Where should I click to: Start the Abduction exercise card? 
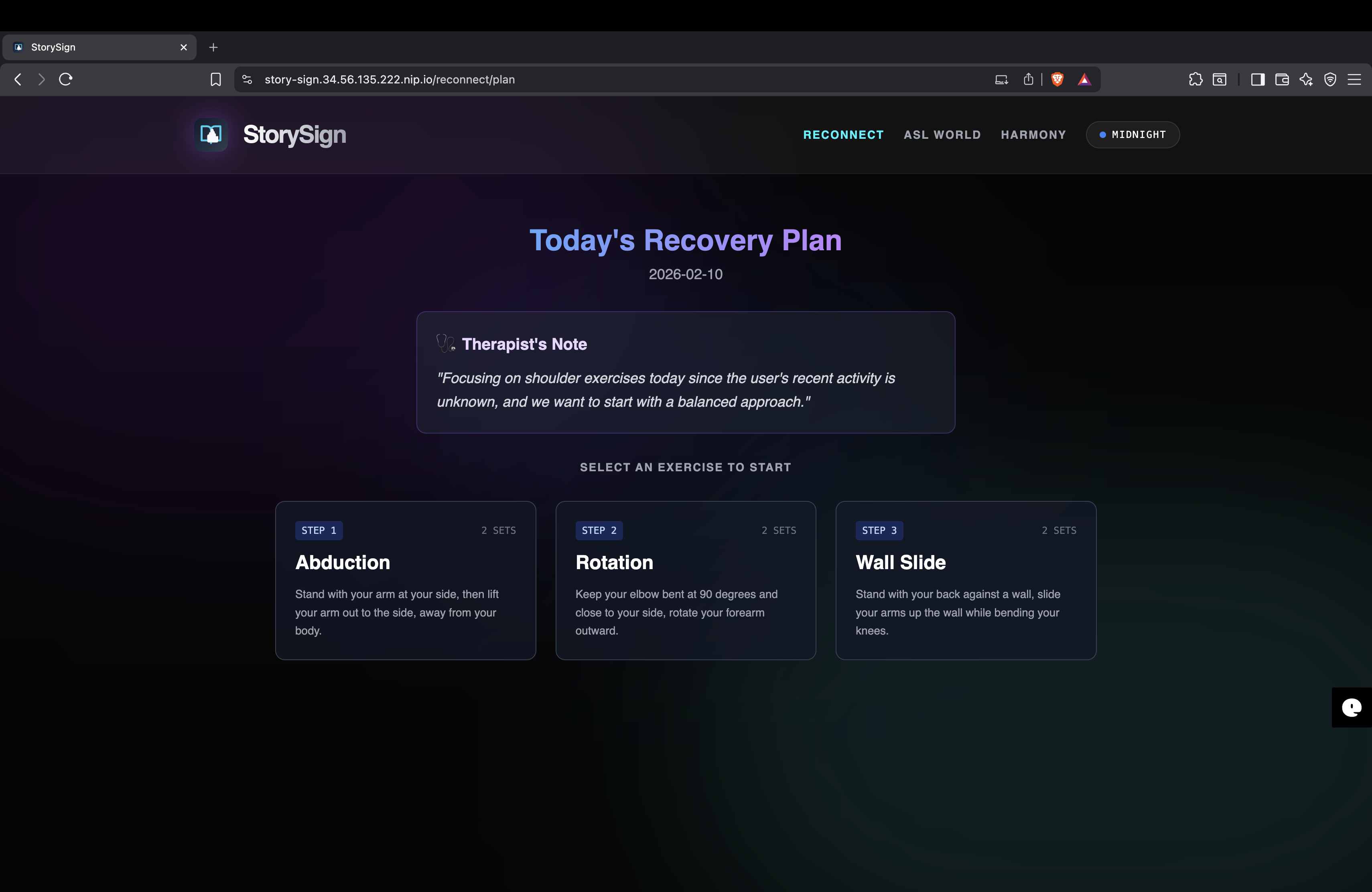coord(405,580)
